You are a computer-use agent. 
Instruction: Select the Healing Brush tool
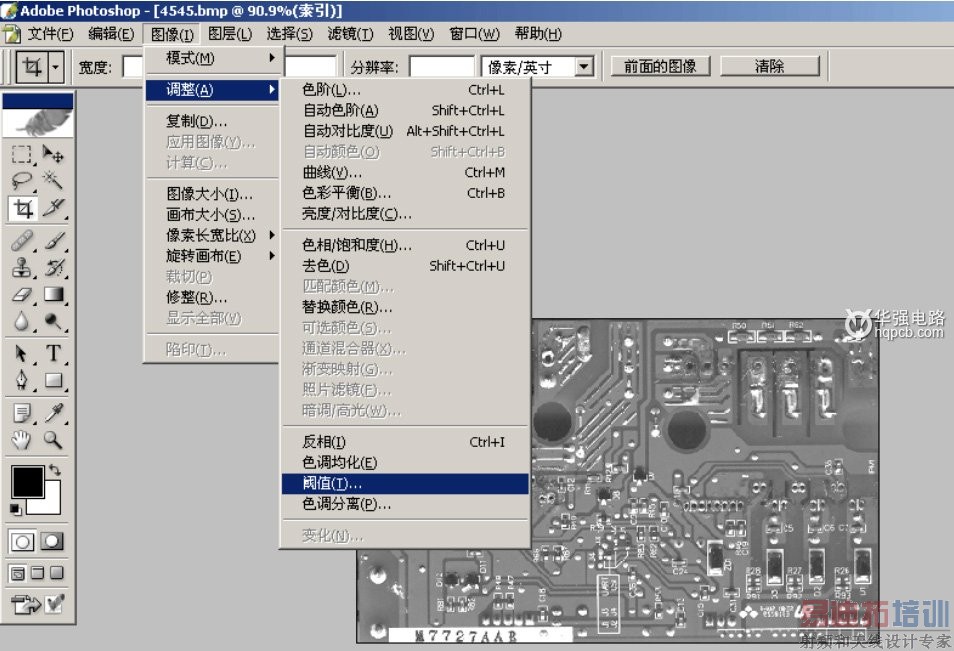pyautogui.click(x=22, y=238)
